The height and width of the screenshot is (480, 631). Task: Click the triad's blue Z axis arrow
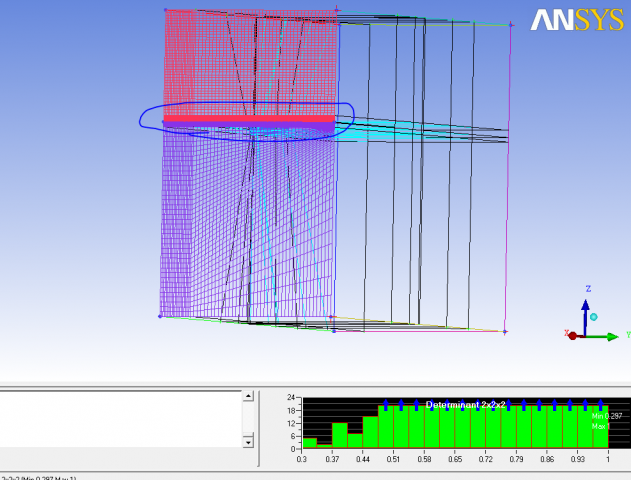coord(586,316)
